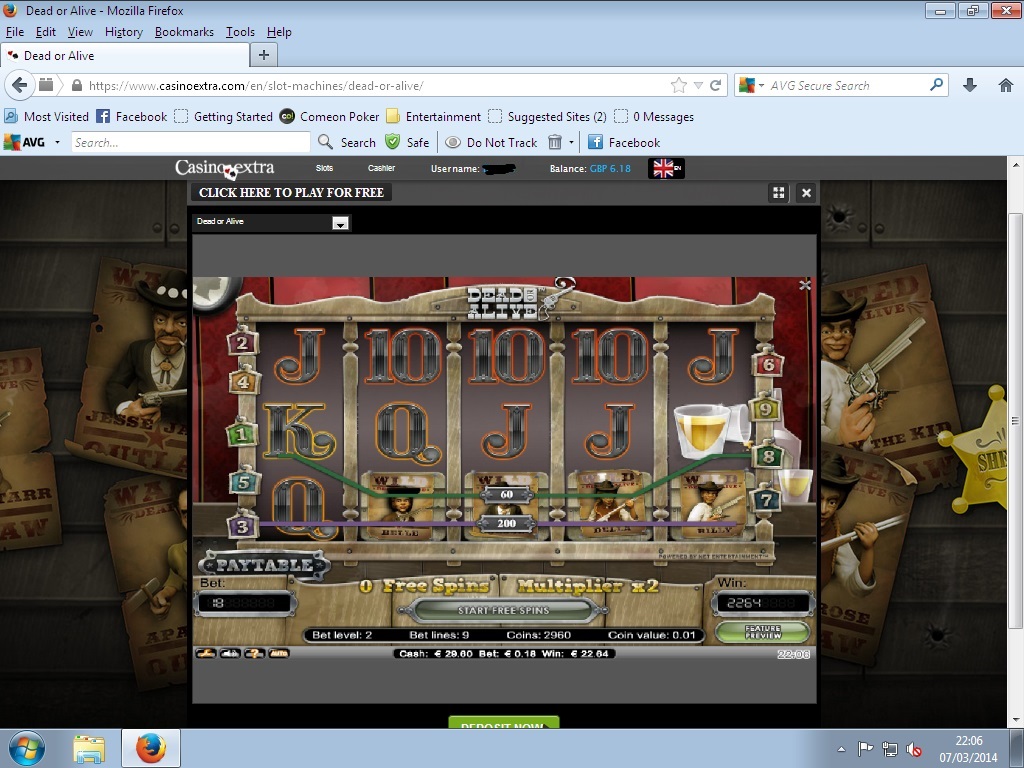Open the Getting Started bookmark
1024x768 pixels.
(x=224, y=117)
